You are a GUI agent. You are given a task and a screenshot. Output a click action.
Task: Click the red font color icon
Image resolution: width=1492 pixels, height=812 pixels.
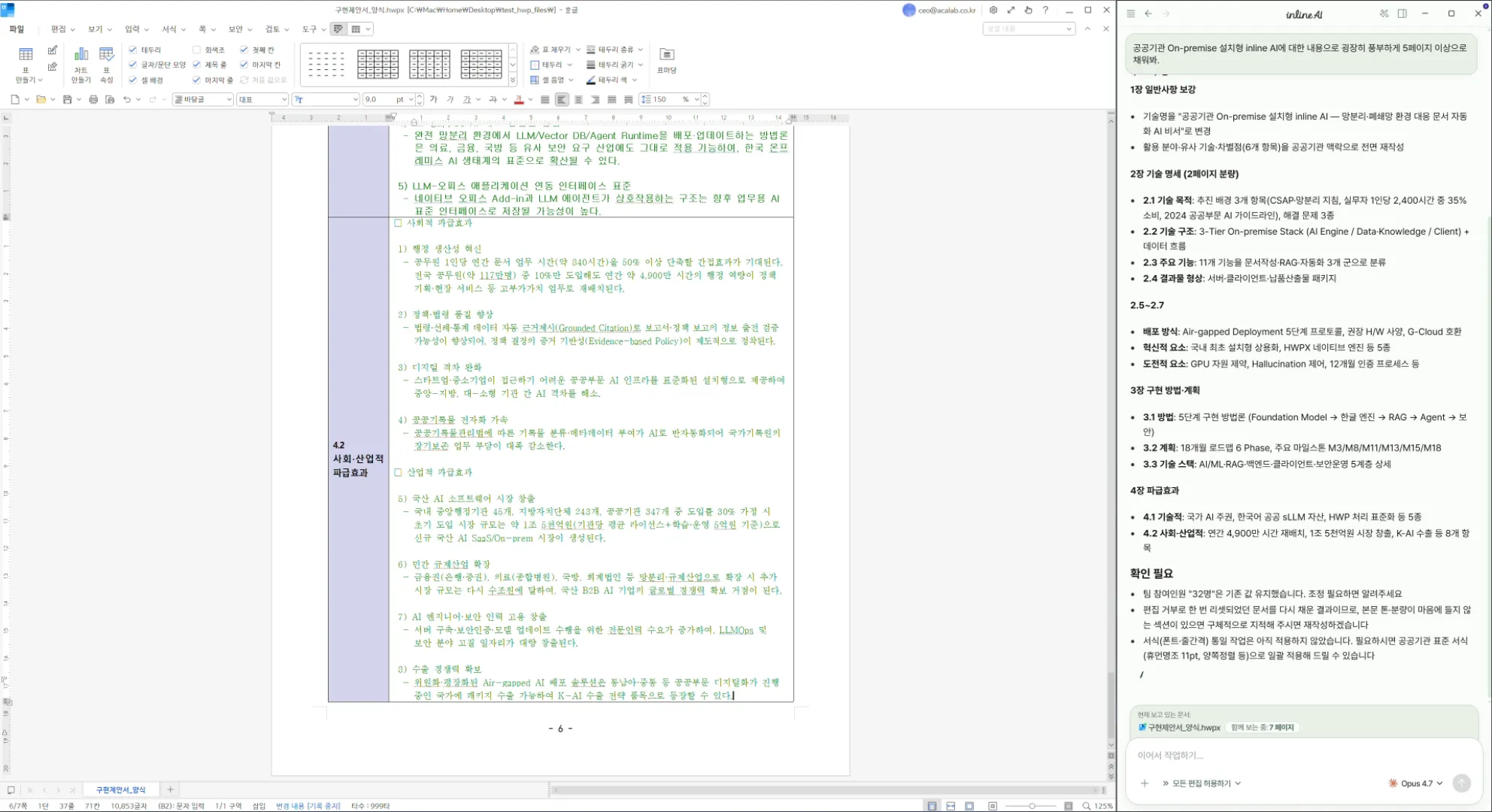(518, 99)
